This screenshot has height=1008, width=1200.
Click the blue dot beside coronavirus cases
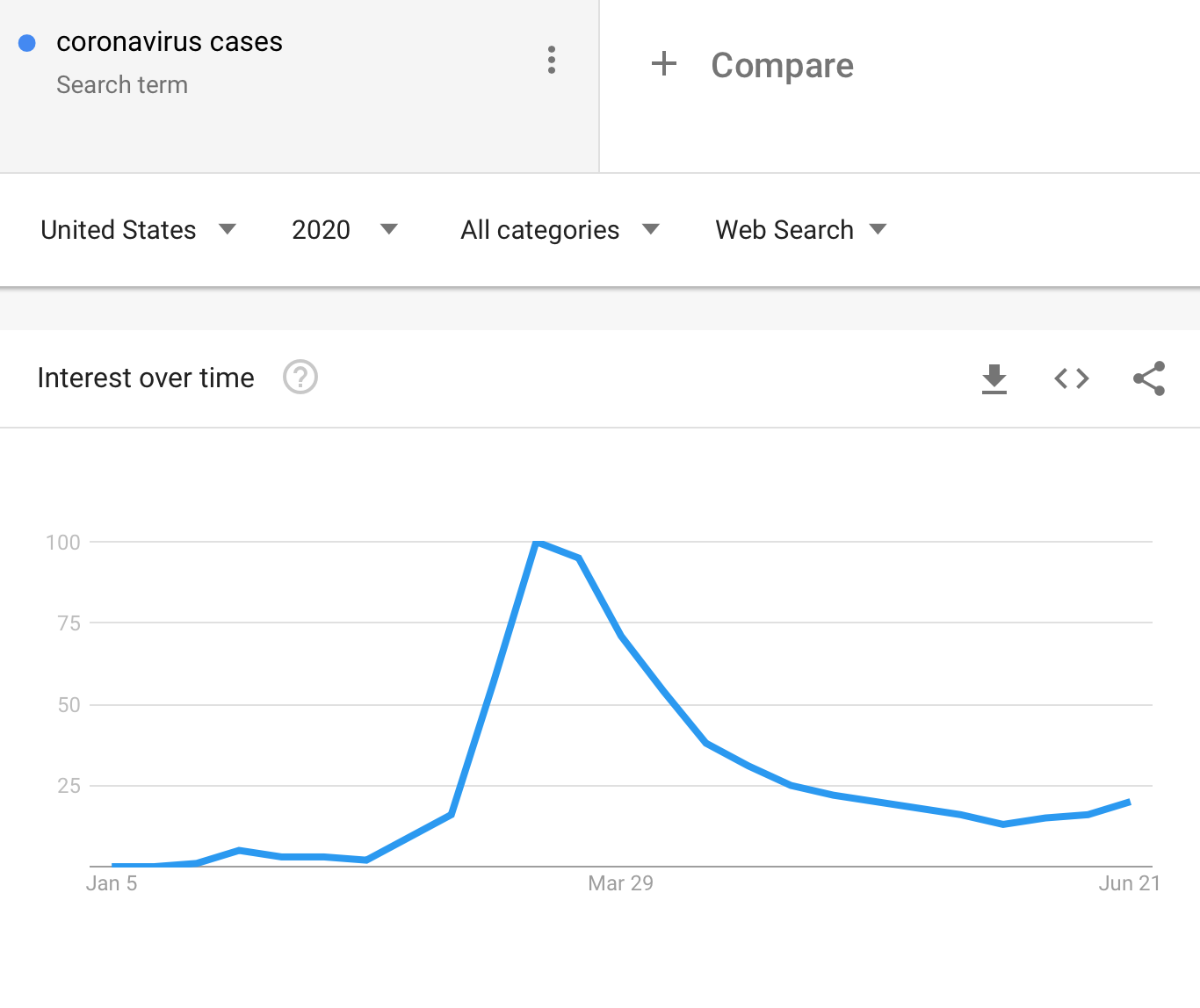[x=27, y=43]
